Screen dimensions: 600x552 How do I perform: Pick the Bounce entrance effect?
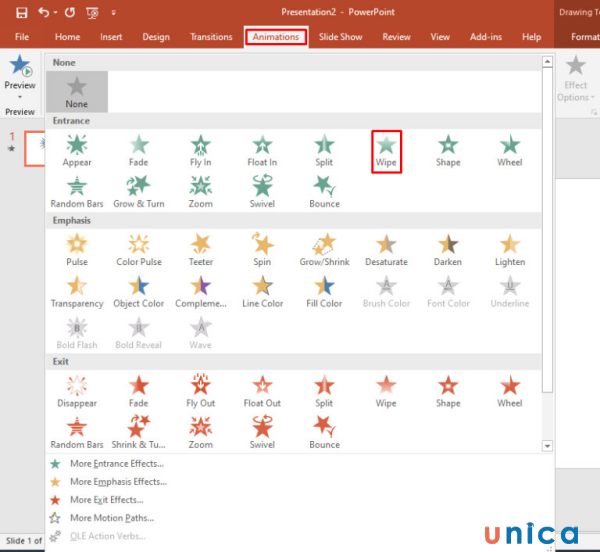324,192
